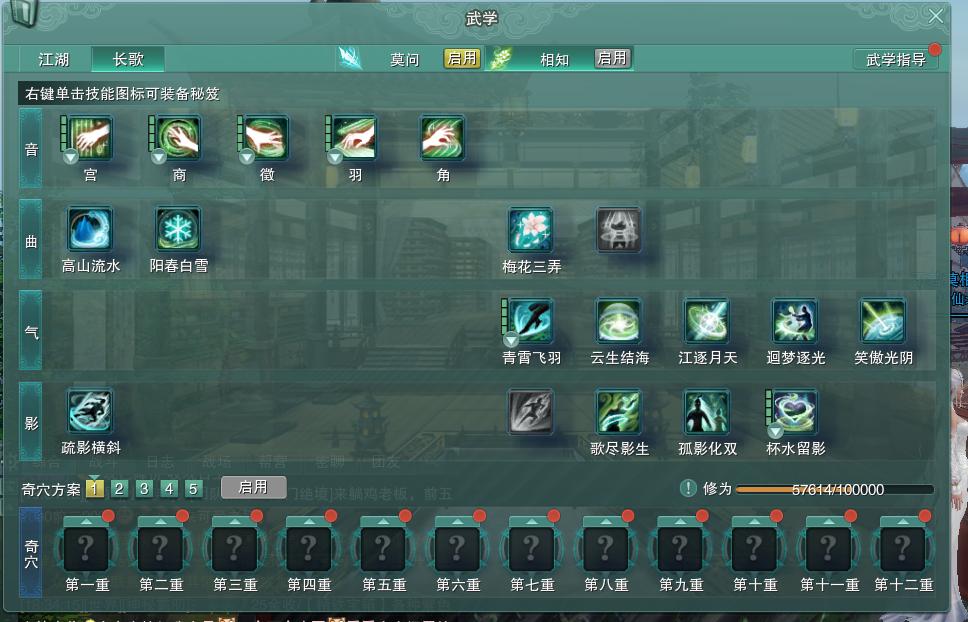Viewport: 968px width, 622px height.
Task: Open the 第七重 talent slot
Action: pyautogui.click(x=532, y=548)
